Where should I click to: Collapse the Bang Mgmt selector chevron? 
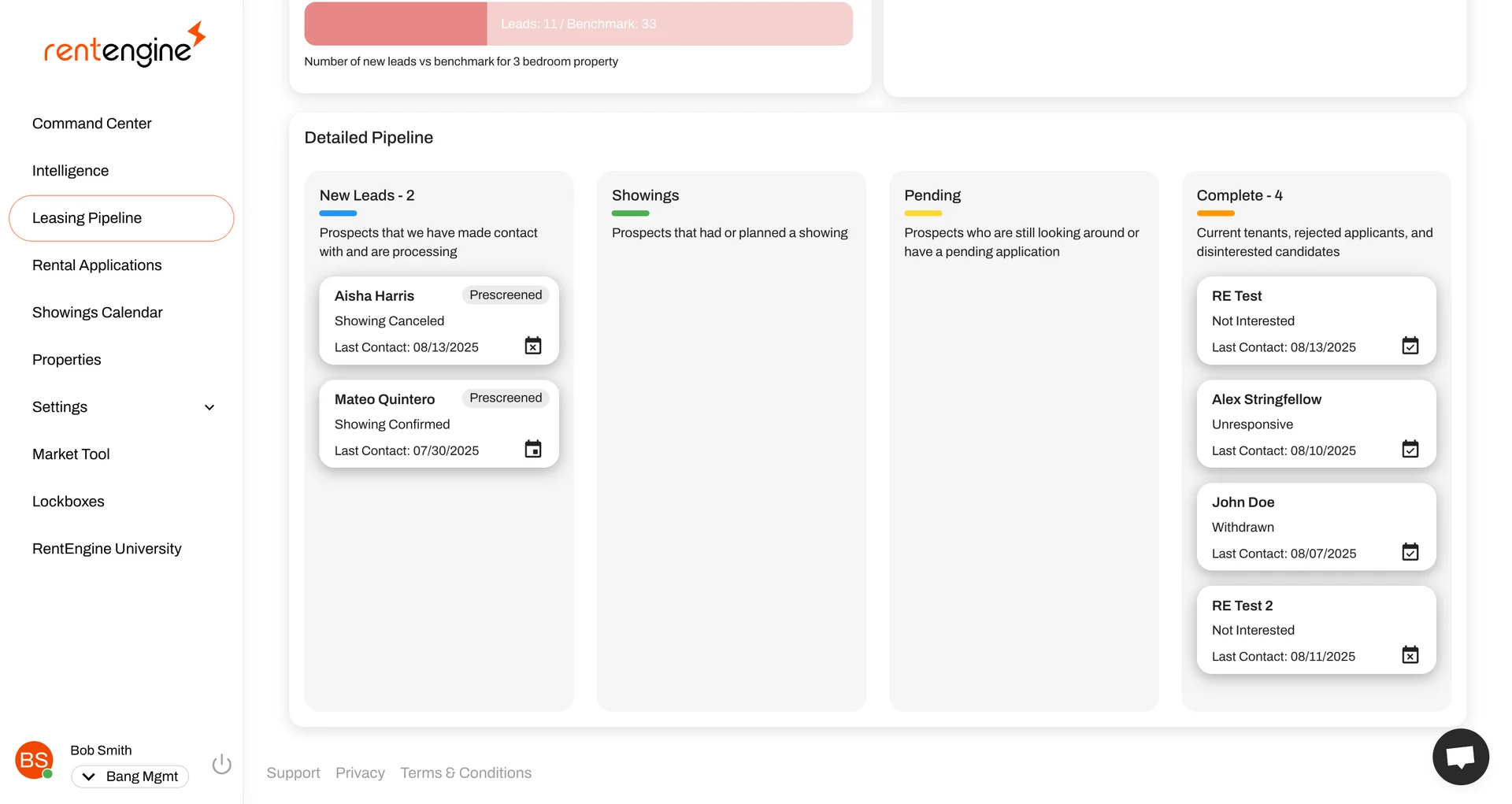point(89,776)
